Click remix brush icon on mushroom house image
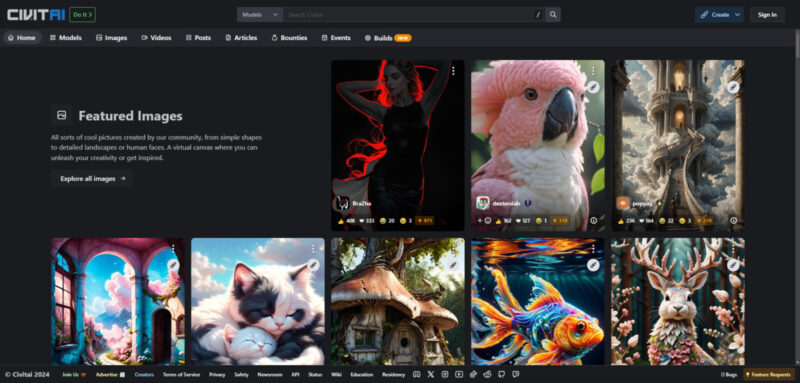This screenshot has height=383, width=800. point(453,265)
